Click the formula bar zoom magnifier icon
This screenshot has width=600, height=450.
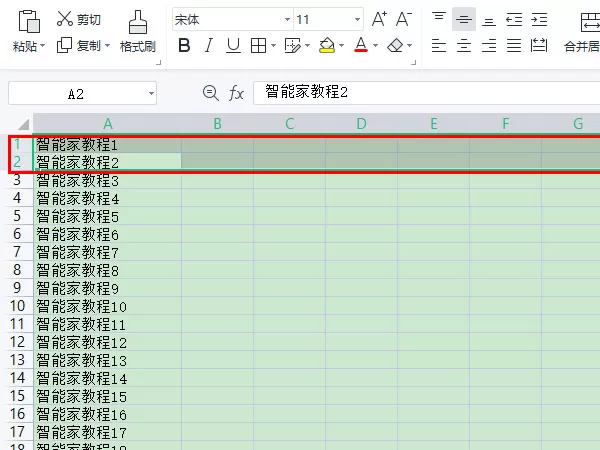click(x=210, y=93)
